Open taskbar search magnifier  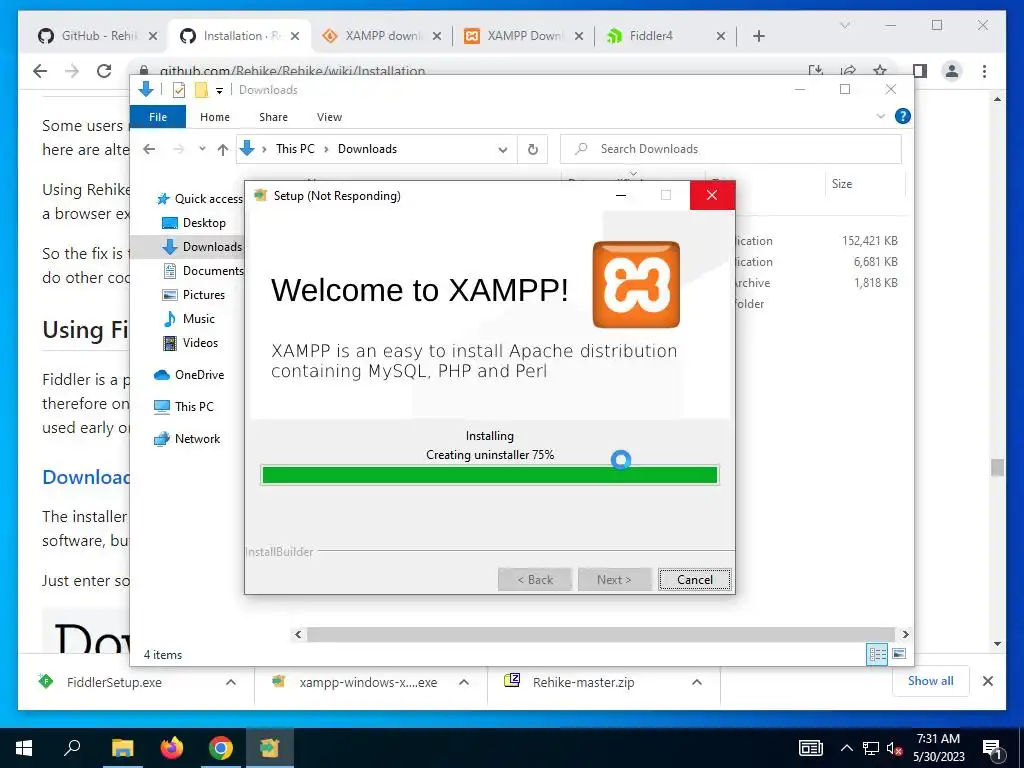72,748
